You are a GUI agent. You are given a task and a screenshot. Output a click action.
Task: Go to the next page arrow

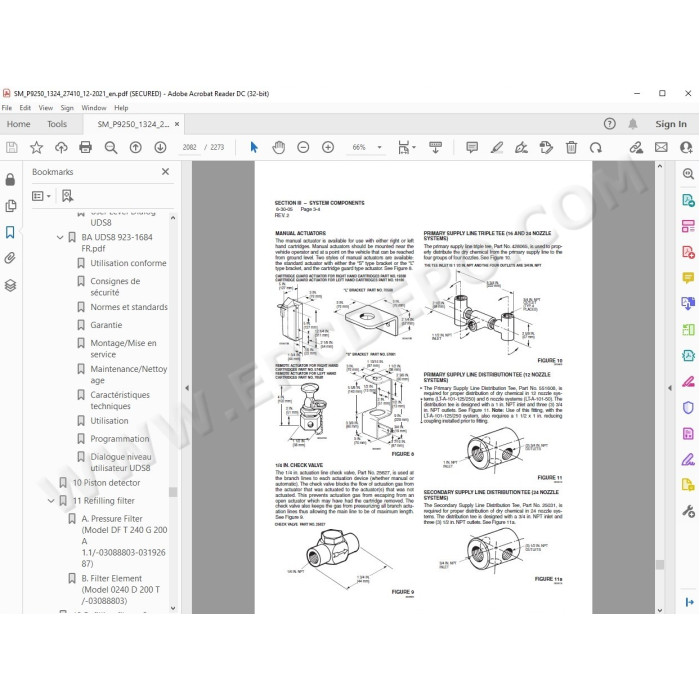tap(160, 147)
